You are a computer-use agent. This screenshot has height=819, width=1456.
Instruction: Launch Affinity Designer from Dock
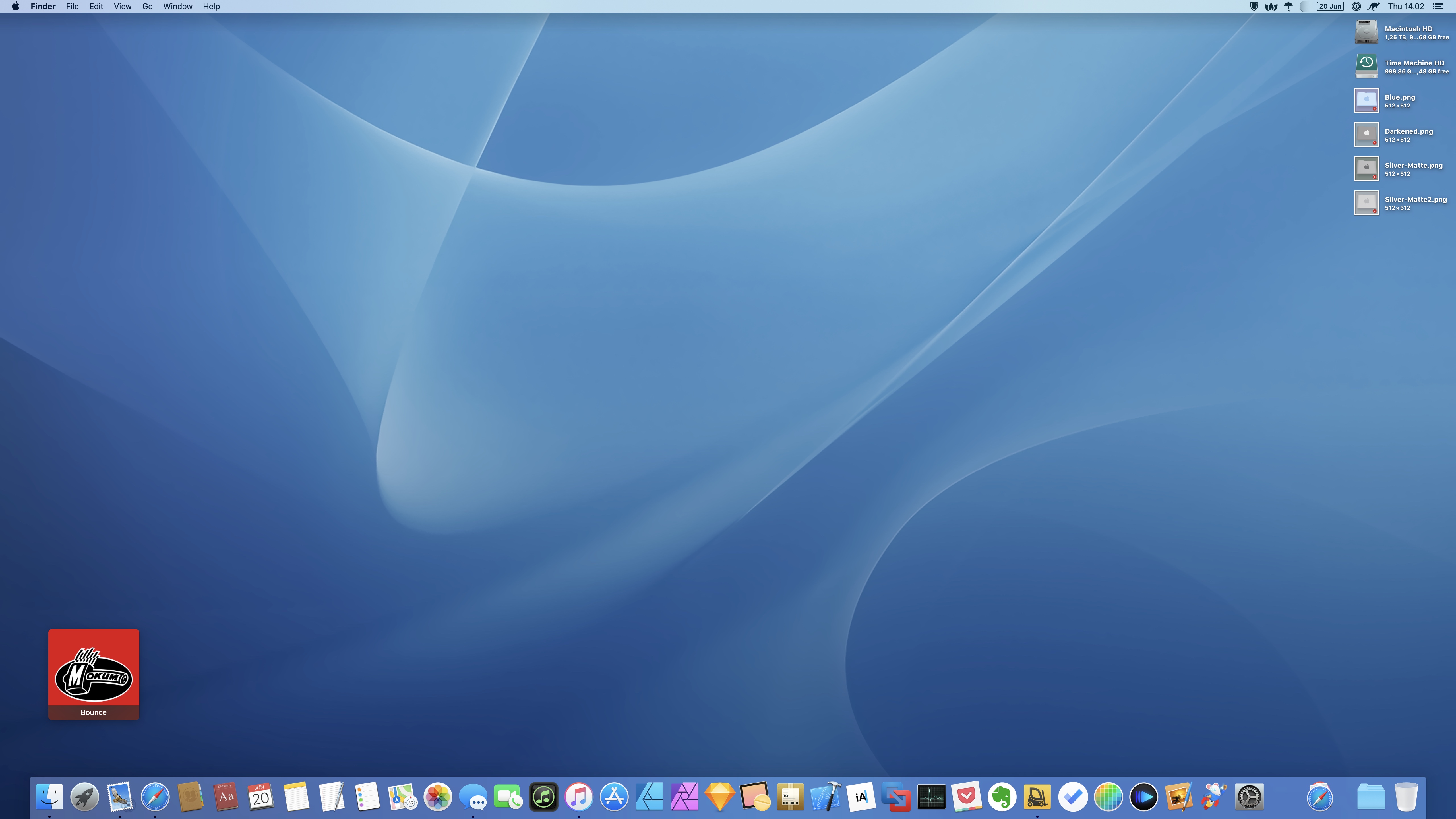[650, 797]
